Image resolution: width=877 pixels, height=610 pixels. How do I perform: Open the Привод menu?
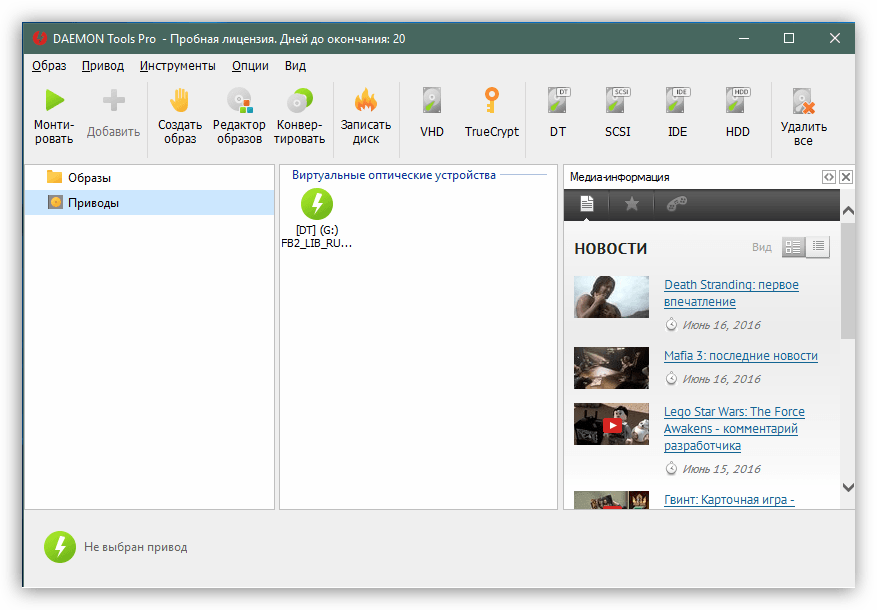click(x=103, y=66)
